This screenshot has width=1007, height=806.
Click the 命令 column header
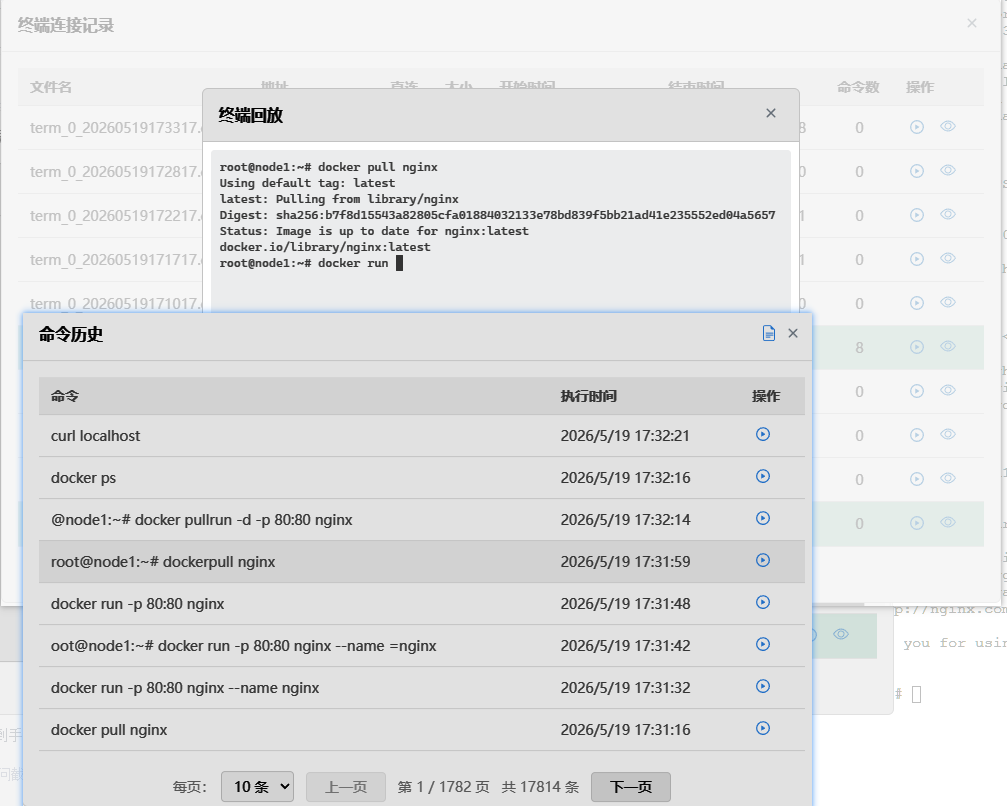click(x=65, y=396)
